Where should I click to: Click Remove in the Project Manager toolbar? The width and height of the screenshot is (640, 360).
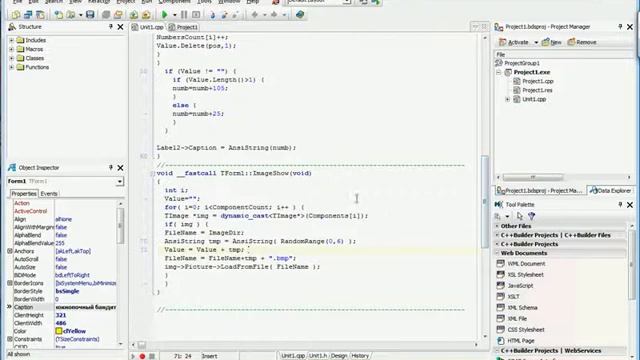582,42
